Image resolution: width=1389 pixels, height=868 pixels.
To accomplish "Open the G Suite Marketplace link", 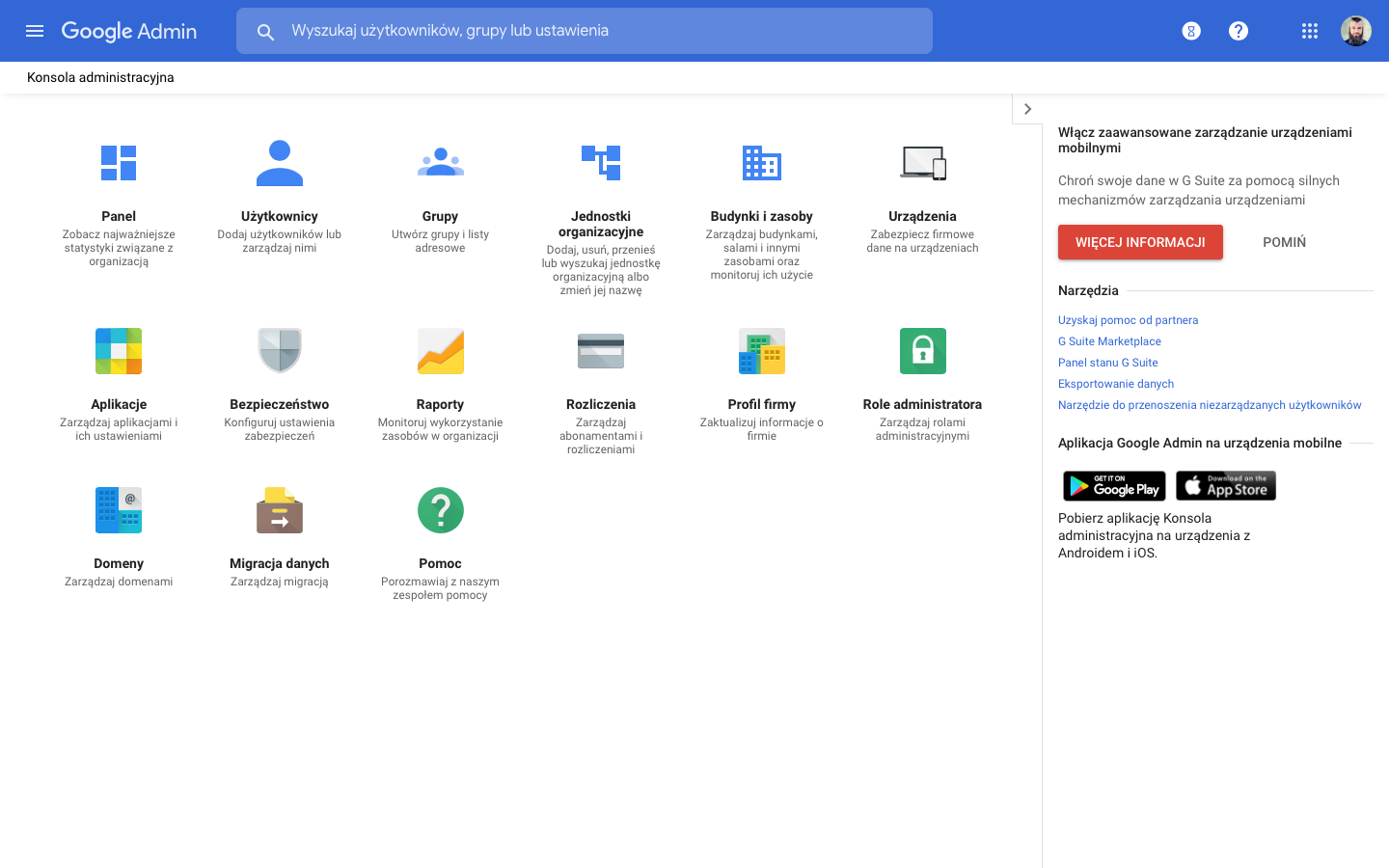I will (1109, 341).
